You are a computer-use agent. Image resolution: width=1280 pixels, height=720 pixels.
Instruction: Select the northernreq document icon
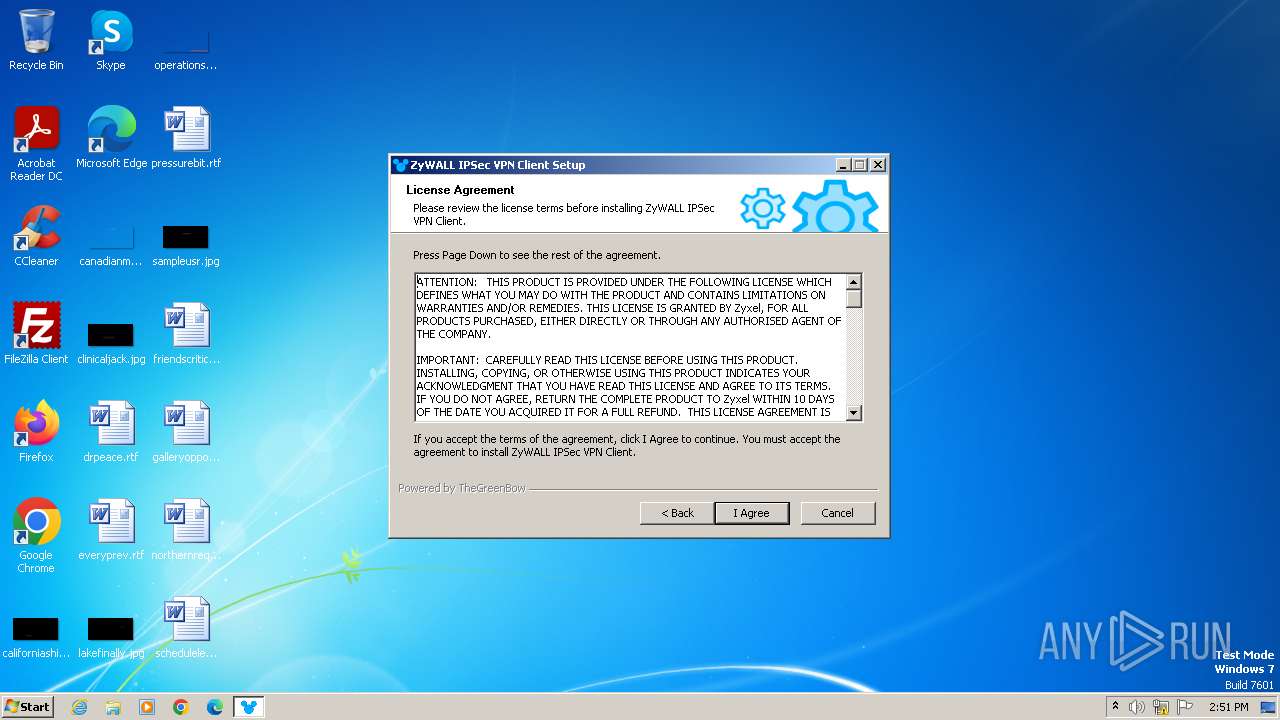186,530
